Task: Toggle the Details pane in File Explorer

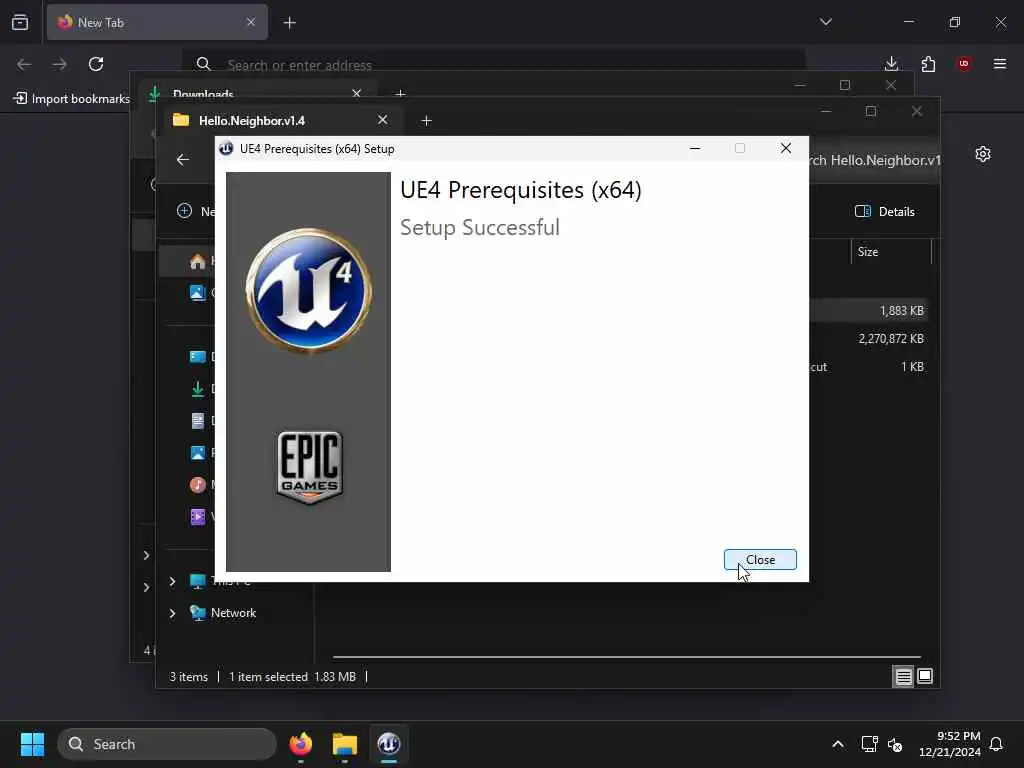Action: point(885,212)
